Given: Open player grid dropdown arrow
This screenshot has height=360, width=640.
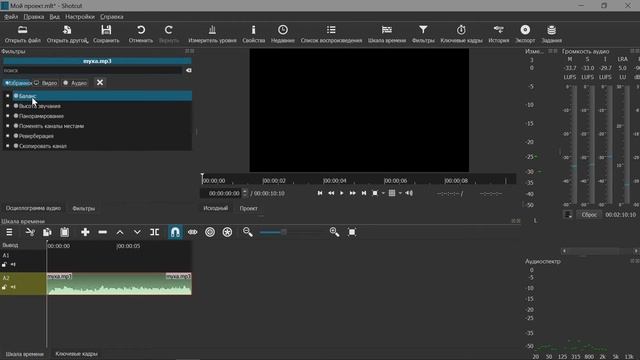Looking at the screenshot, I should point(400,193).
